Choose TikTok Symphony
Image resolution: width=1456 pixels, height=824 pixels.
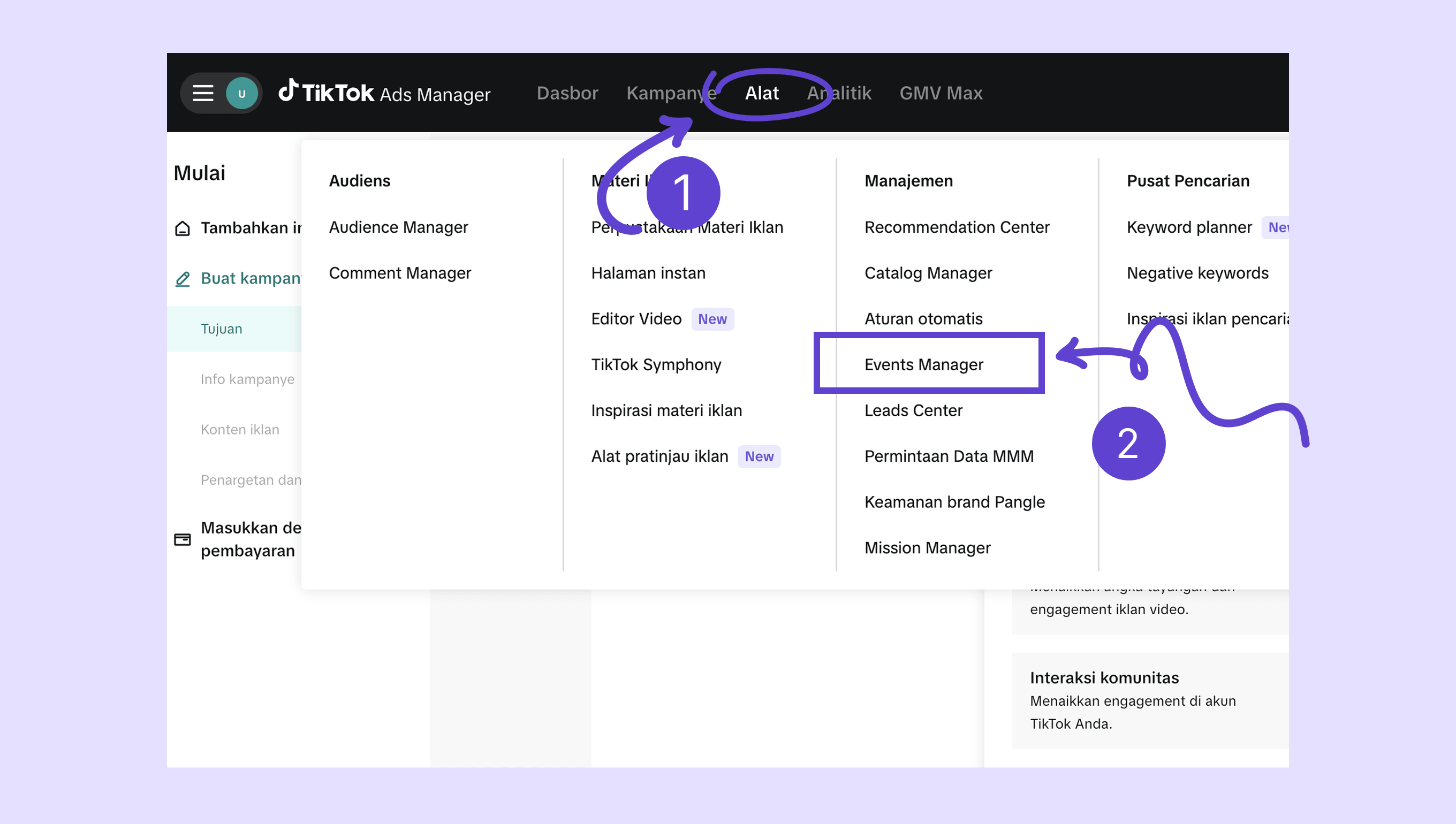point(656,364)
